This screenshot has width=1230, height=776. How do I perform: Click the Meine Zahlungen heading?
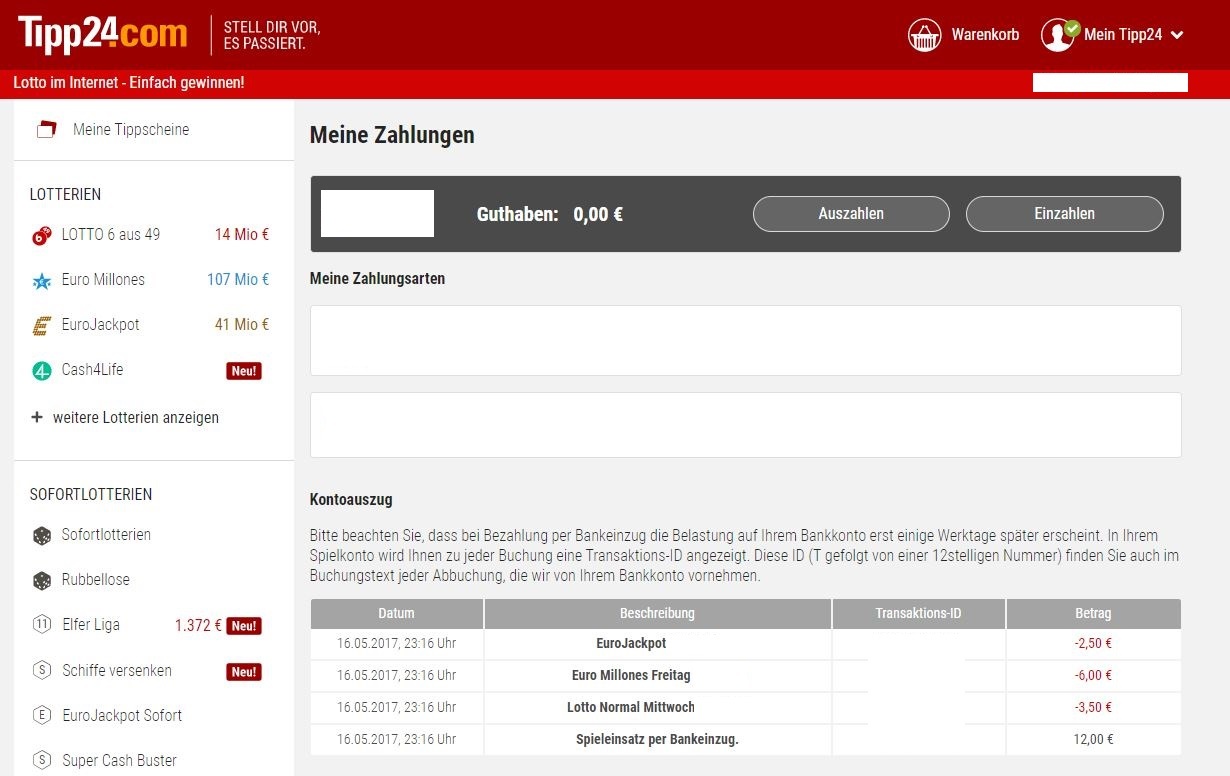[392, 134]
